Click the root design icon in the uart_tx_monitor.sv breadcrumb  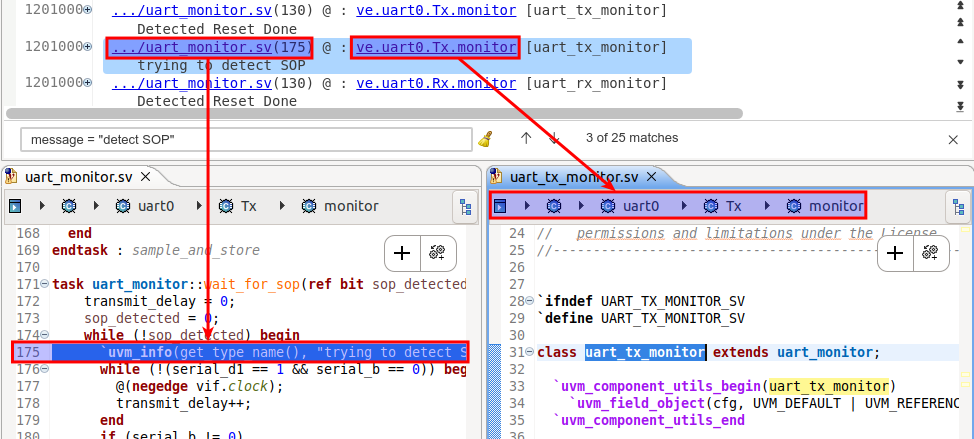coord(500,206)
